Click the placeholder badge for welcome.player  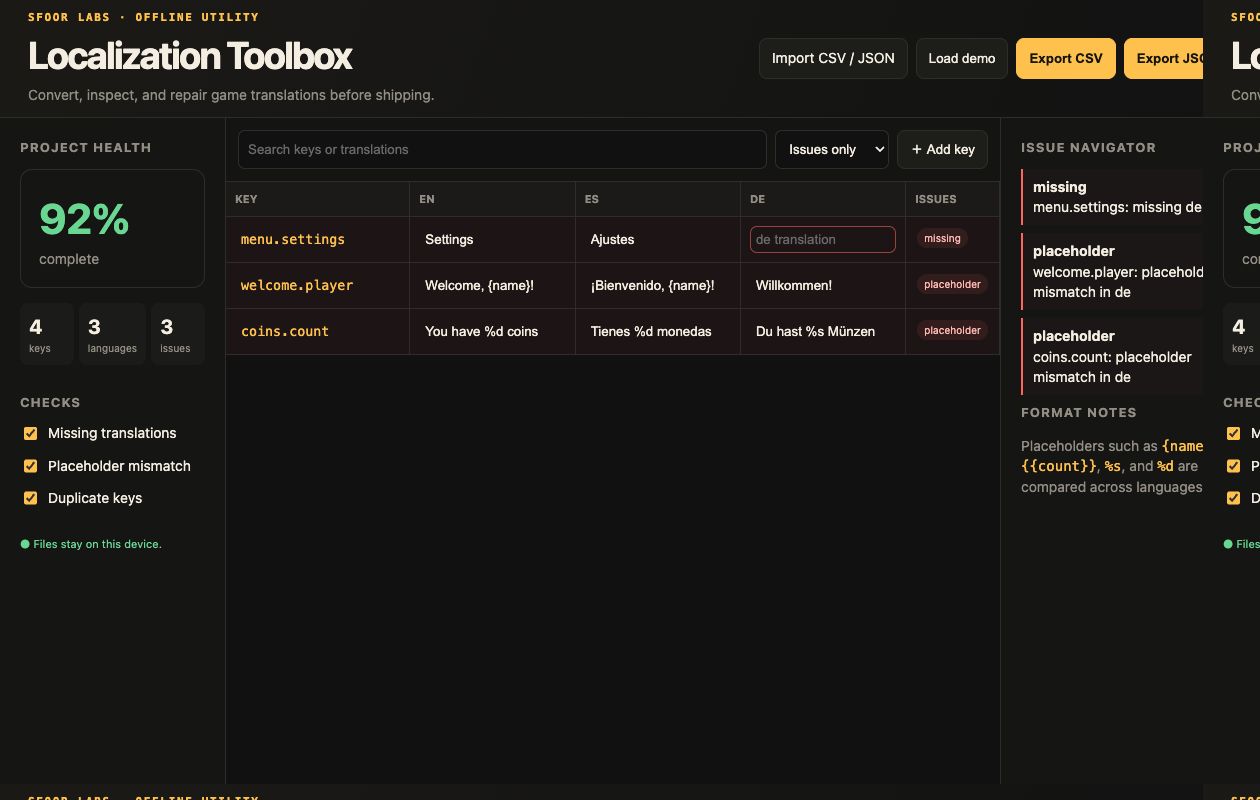[x=952, y=285]
